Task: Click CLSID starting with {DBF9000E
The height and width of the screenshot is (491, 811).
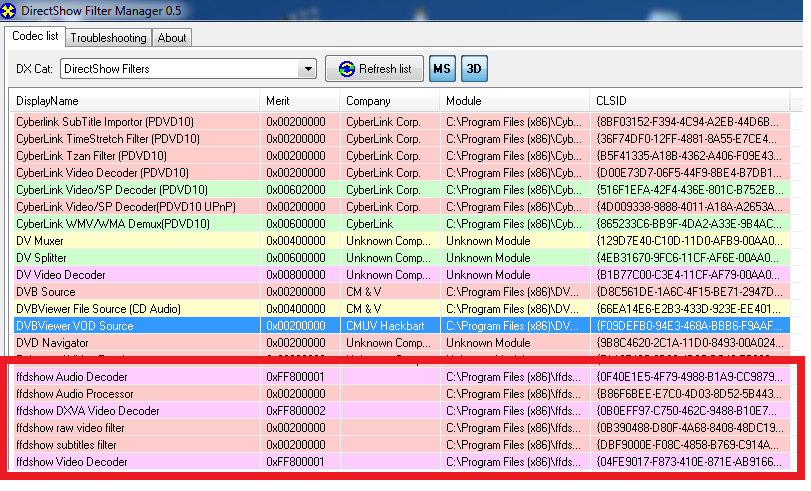Action: click(687, 445)
